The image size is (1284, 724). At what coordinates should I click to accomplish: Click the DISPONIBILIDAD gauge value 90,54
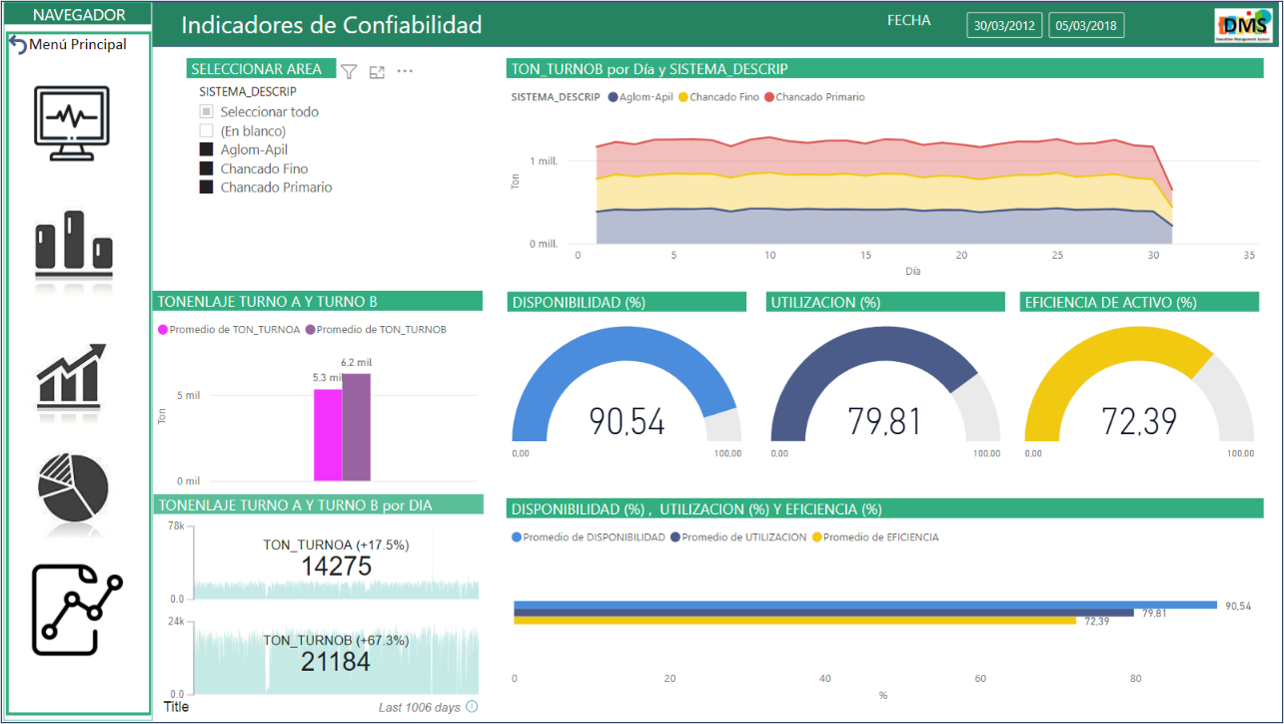pyautogui.click(x=626, y=421)
